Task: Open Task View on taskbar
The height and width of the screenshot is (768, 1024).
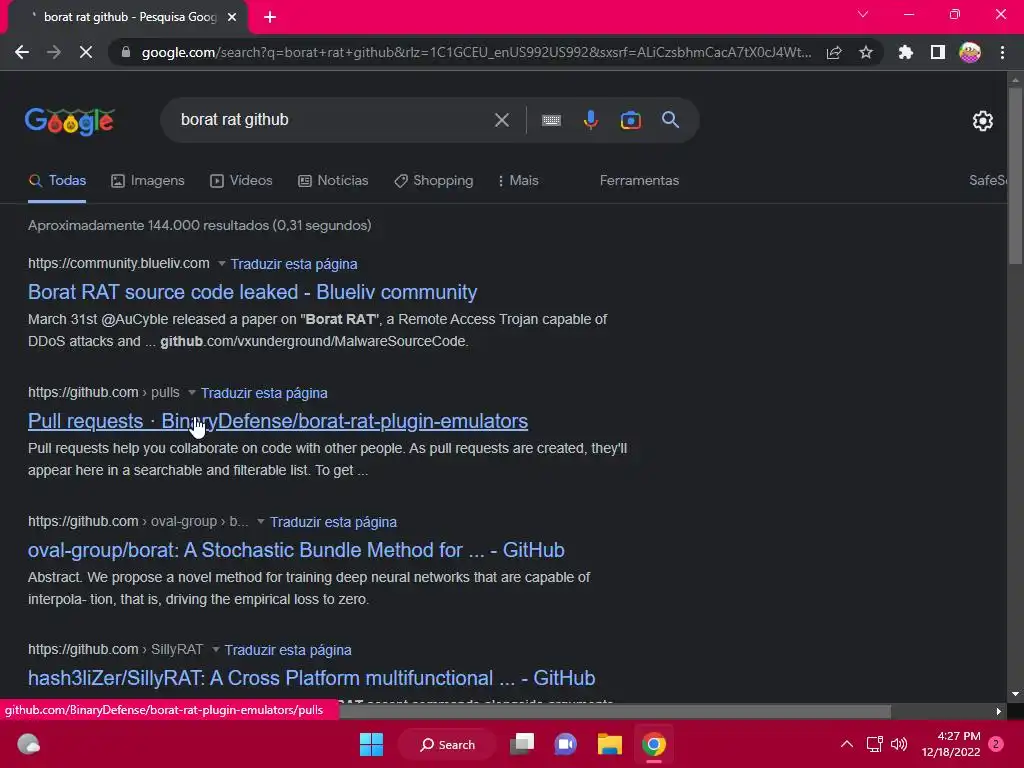Action: pyautogui.click(x=522, y=744)
